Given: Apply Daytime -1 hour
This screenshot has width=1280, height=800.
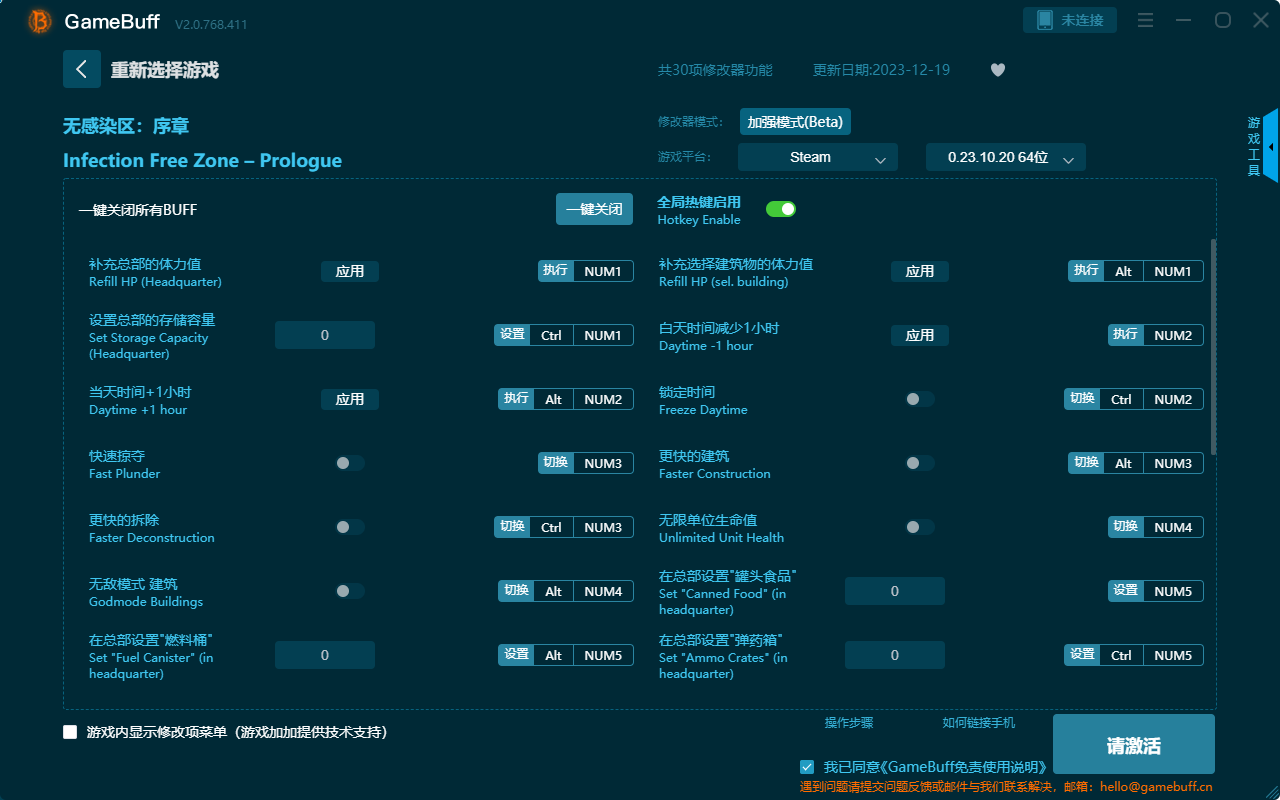Looking at the screenshot, I should tap(920, 335).
